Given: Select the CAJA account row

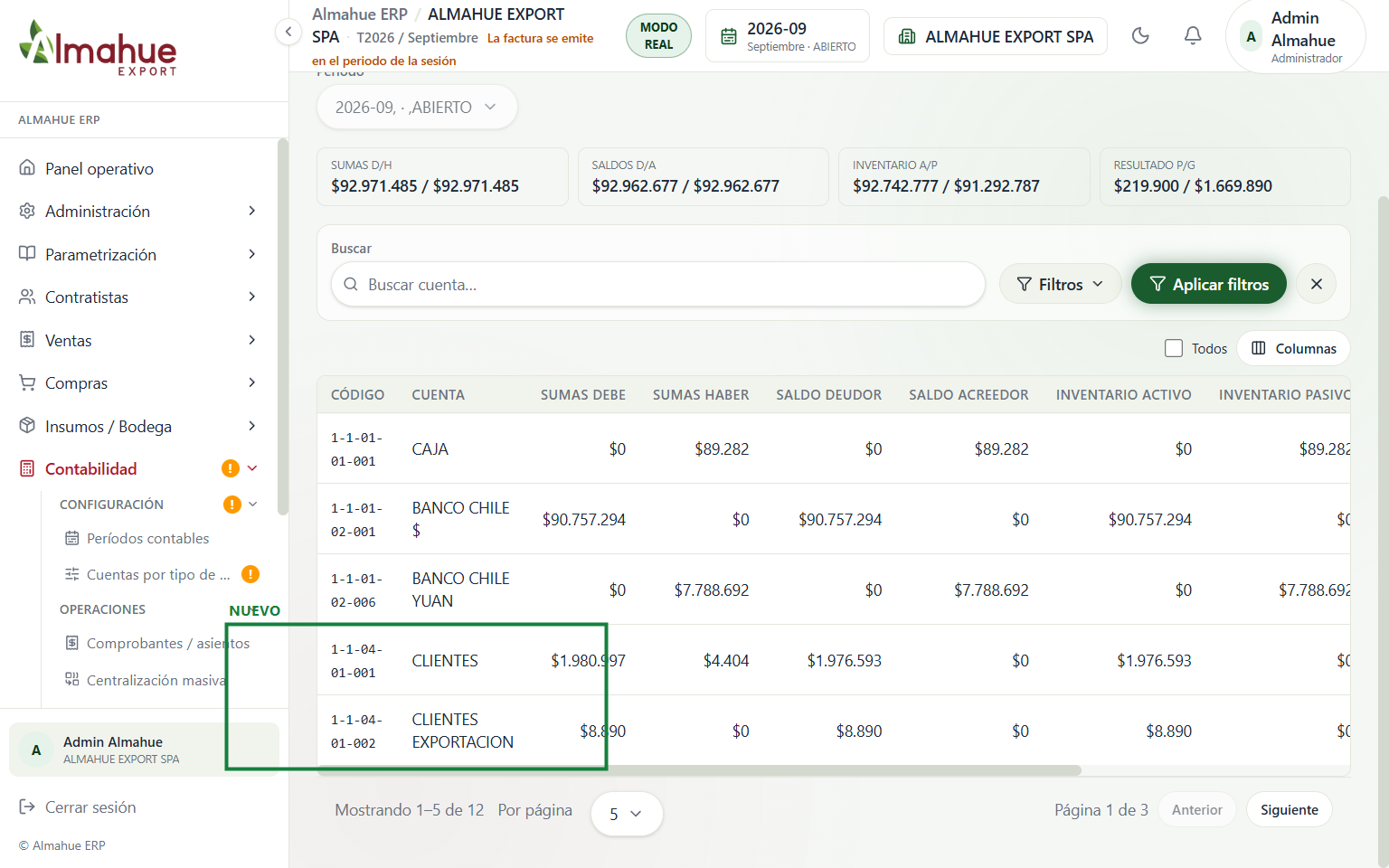Looking at the screenshot, I should click(834, 448).
